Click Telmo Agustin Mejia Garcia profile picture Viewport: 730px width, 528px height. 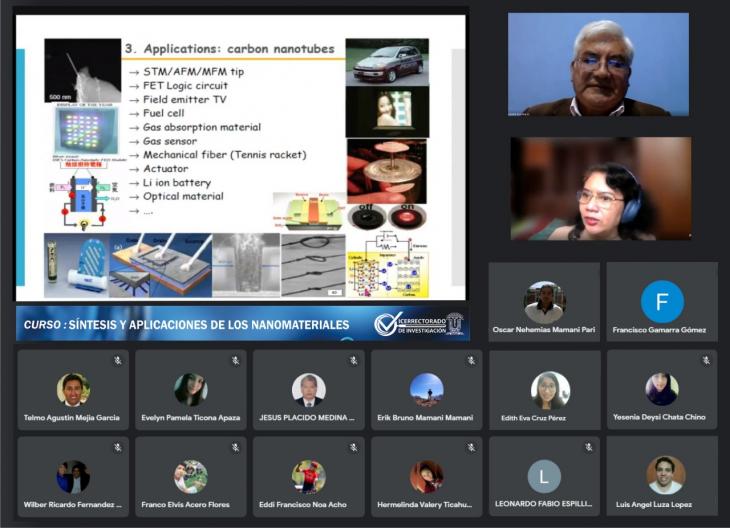click(73, 390)
